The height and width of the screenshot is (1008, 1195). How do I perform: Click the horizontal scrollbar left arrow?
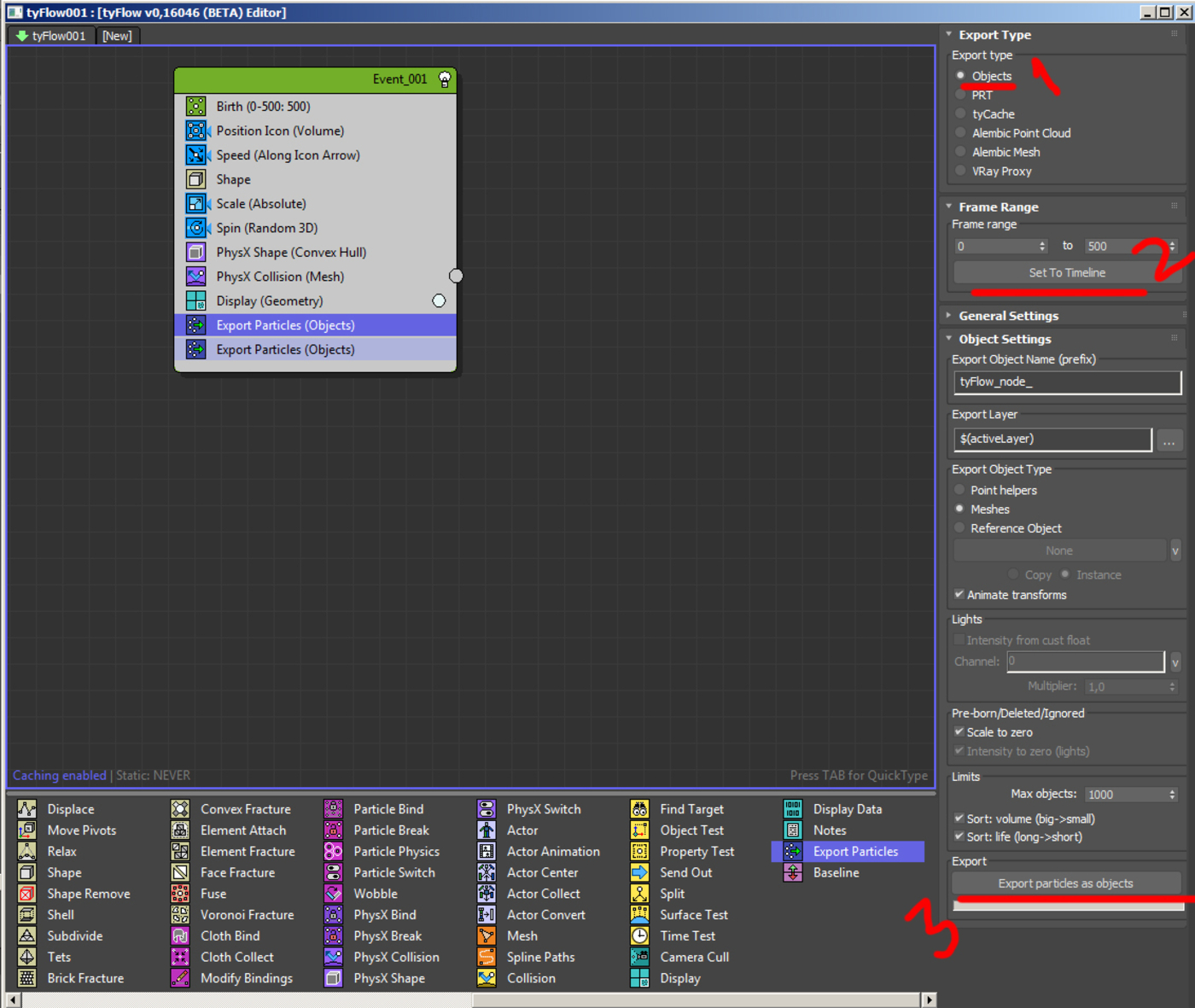pyautogui.click(x=13, y=999)
